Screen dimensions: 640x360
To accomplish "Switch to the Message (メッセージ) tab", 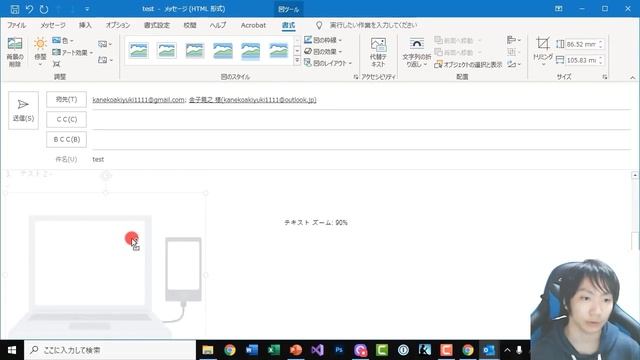I will [x=53, y=25].
